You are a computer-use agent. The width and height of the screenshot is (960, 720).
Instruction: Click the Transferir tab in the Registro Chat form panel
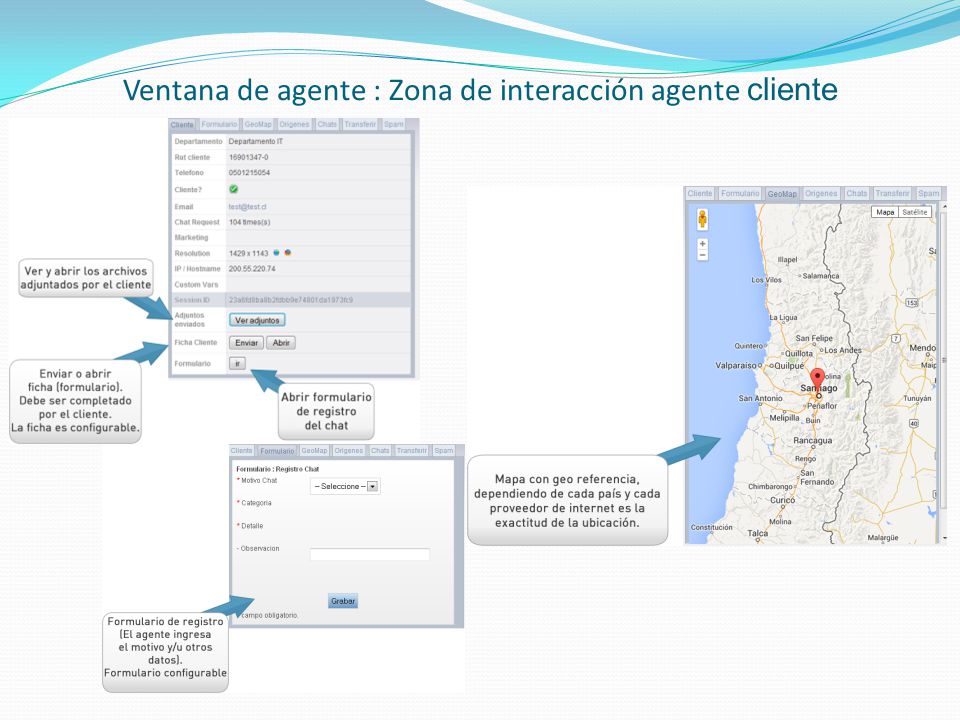click(x=411, y=451)
